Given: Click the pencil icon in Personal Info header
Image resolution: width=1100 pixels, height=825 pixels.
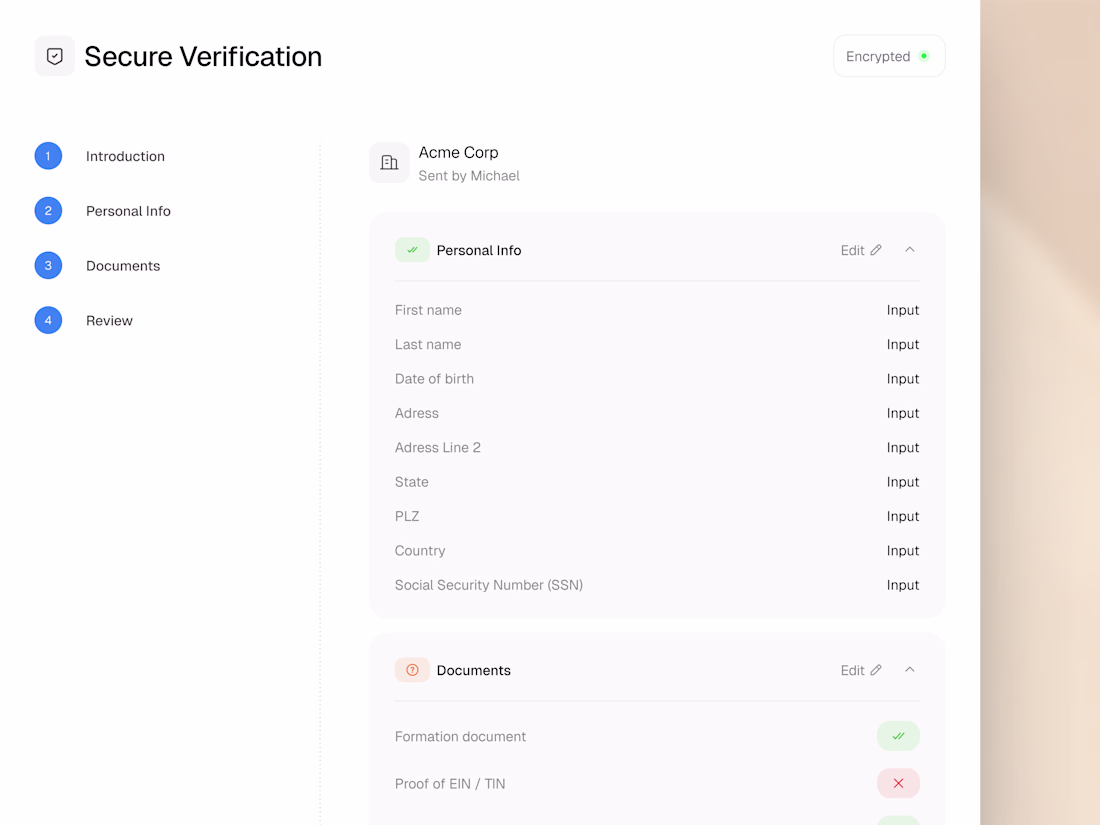Looking at the screenshot, I should pyautogui.click(x=876, y=250).
